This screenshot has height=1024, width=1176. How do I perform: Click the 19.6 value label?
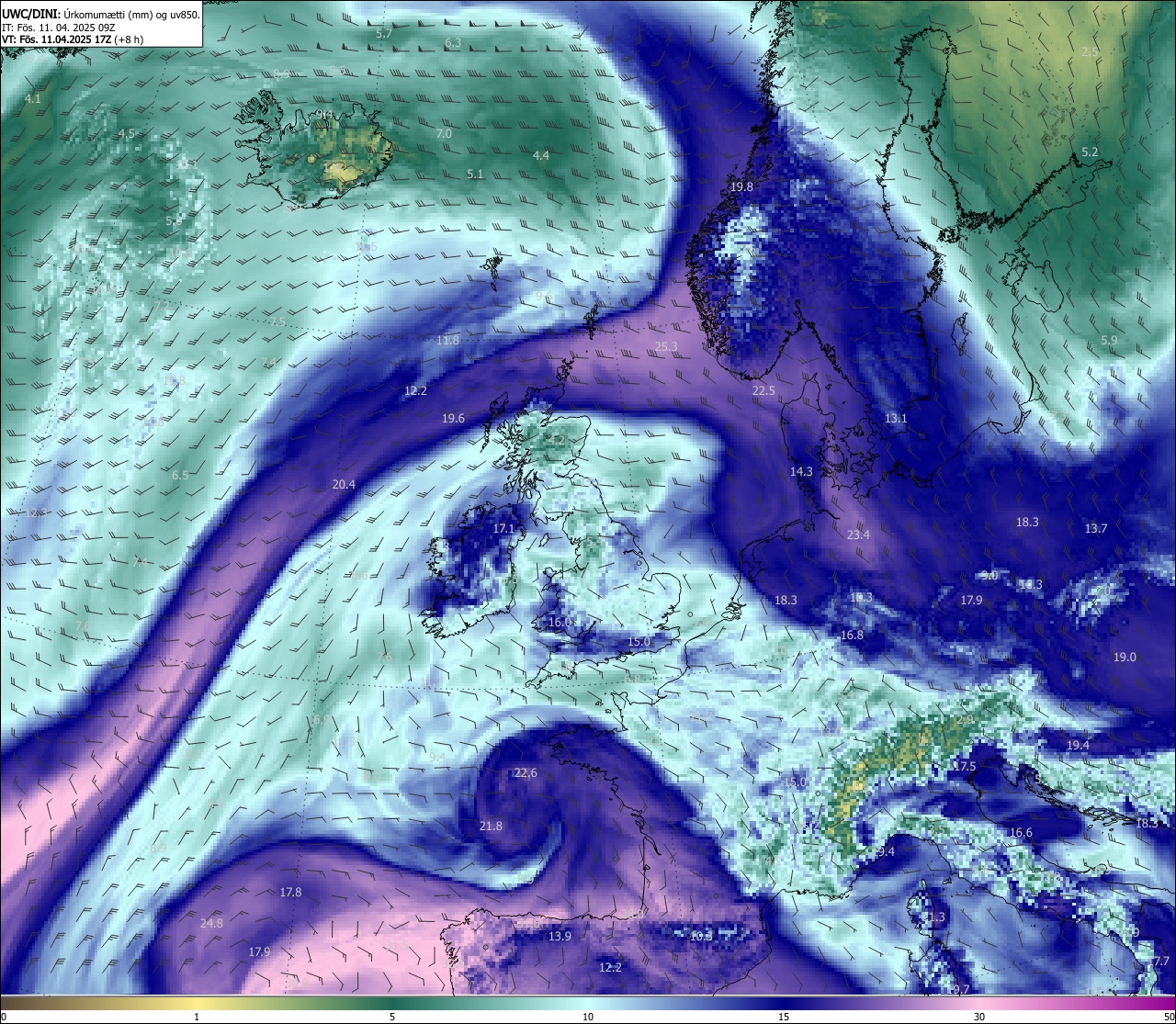(453, 418)
